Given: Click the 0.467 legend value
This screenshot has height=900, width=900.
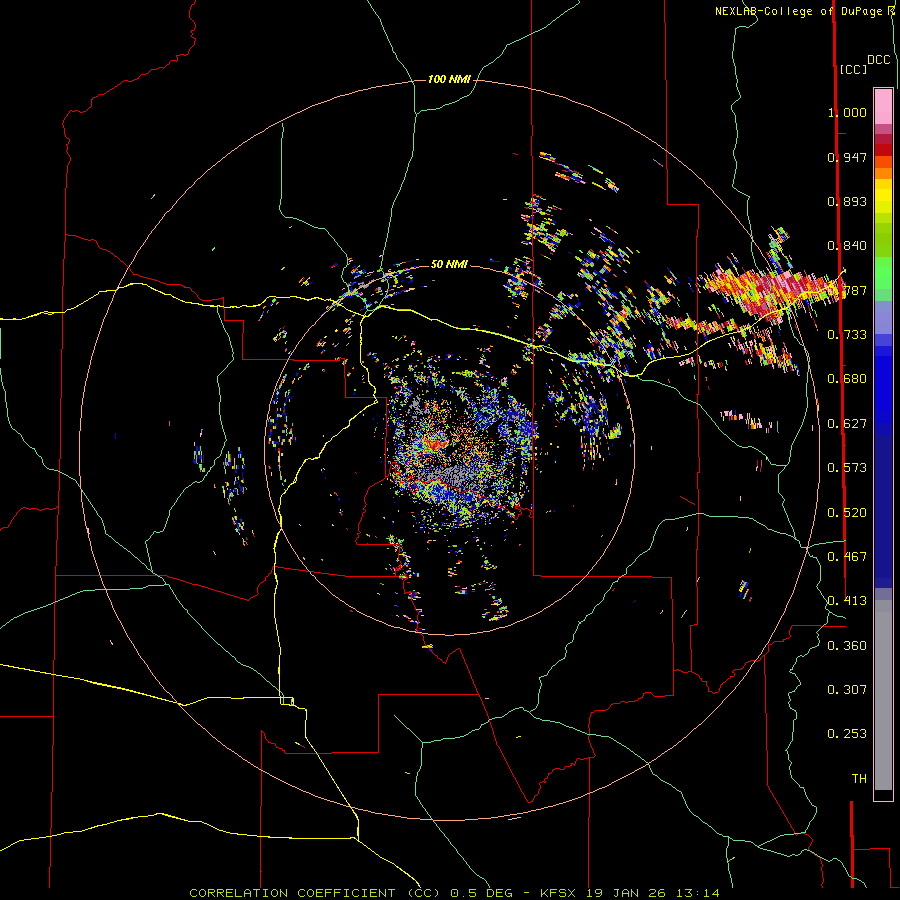Looking at the screenshot, I should (847, 557).
